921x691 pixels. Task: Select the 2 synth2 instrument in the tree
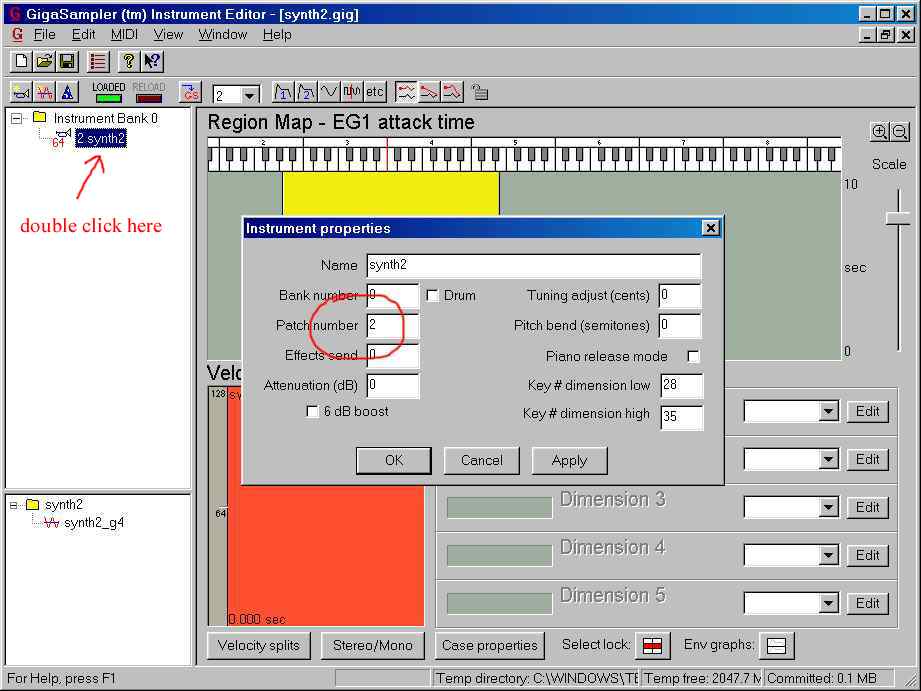(x=101, y=139)
